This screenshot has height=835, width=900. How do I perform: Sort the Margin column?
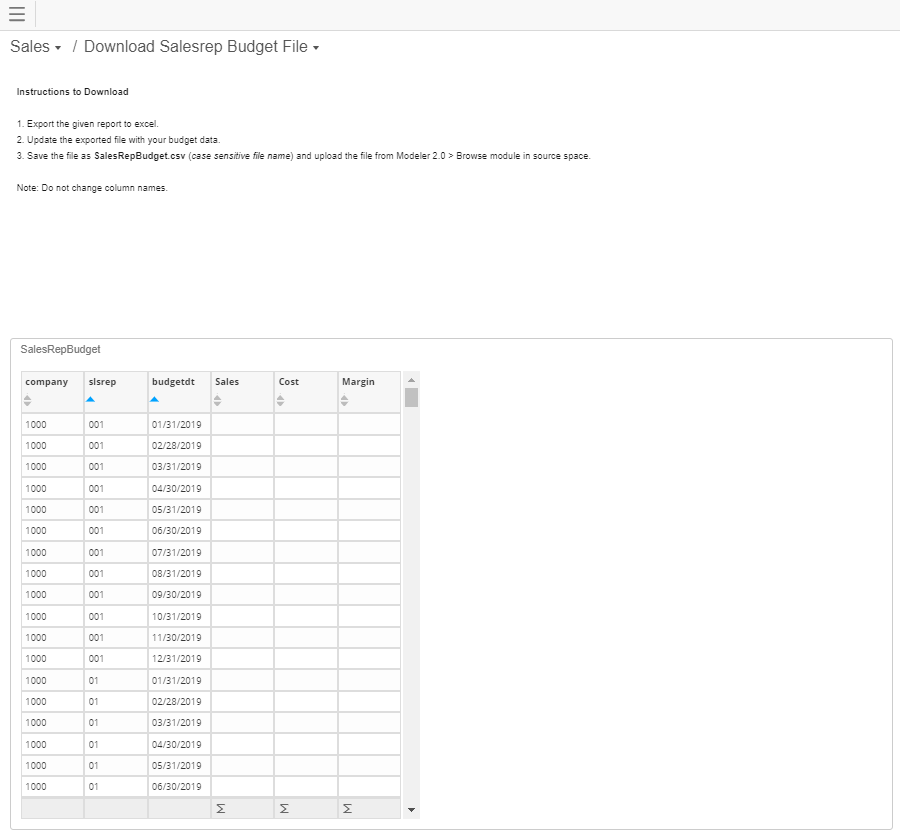click(344, 398)
